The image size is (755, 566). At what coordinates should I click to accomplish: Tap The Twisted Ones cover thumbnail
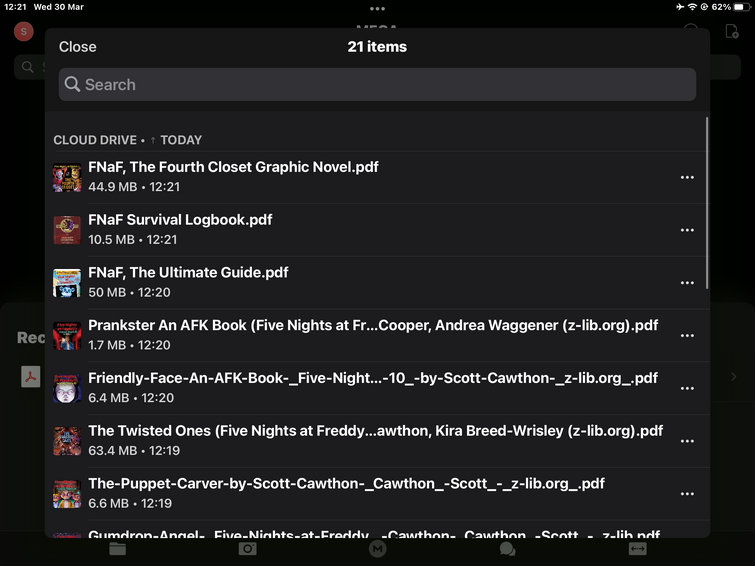[67, 441]
